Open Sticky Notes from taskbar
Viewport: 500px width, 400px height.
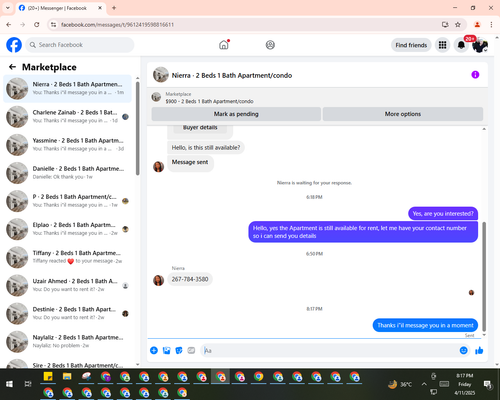pyautogui.click(x=48, y=376)
